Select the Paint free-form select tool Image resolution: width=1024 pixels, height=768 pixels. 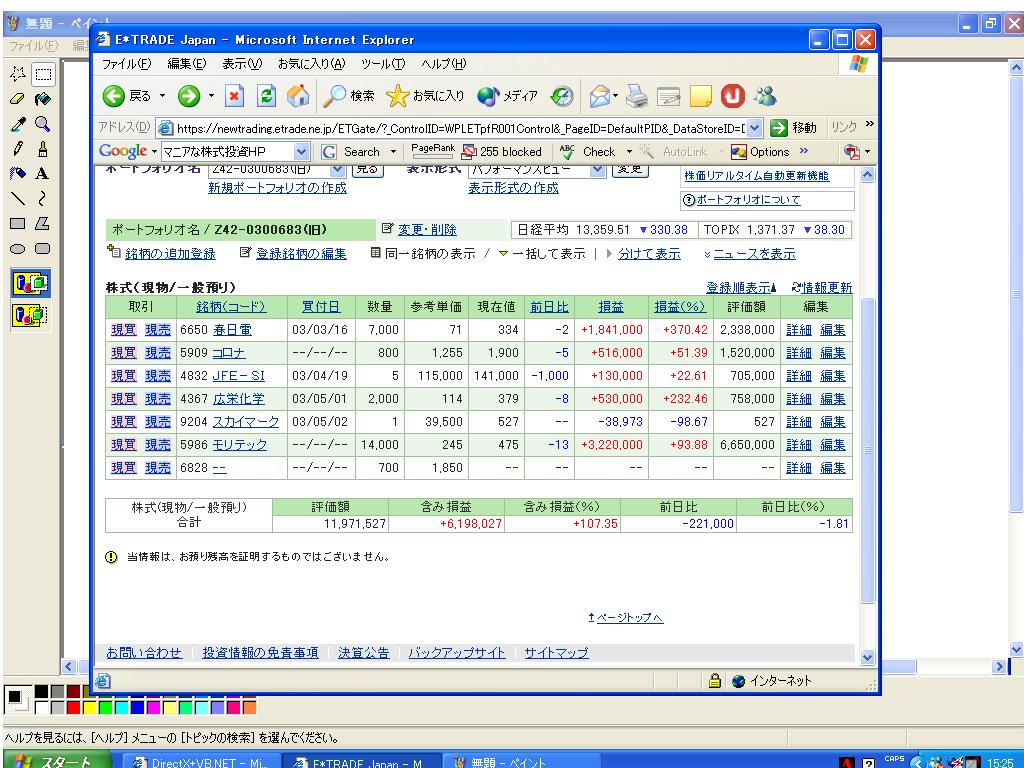[x=18, y=74]
